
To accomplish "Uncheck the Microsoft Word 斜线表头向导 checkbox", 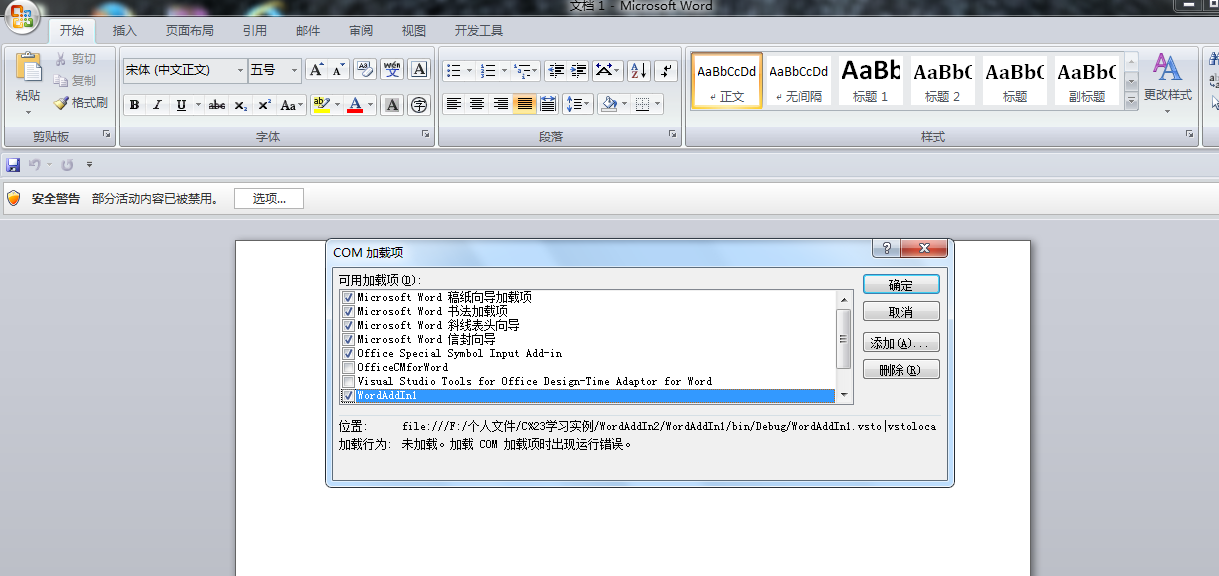I will click(x=348, y=325).
